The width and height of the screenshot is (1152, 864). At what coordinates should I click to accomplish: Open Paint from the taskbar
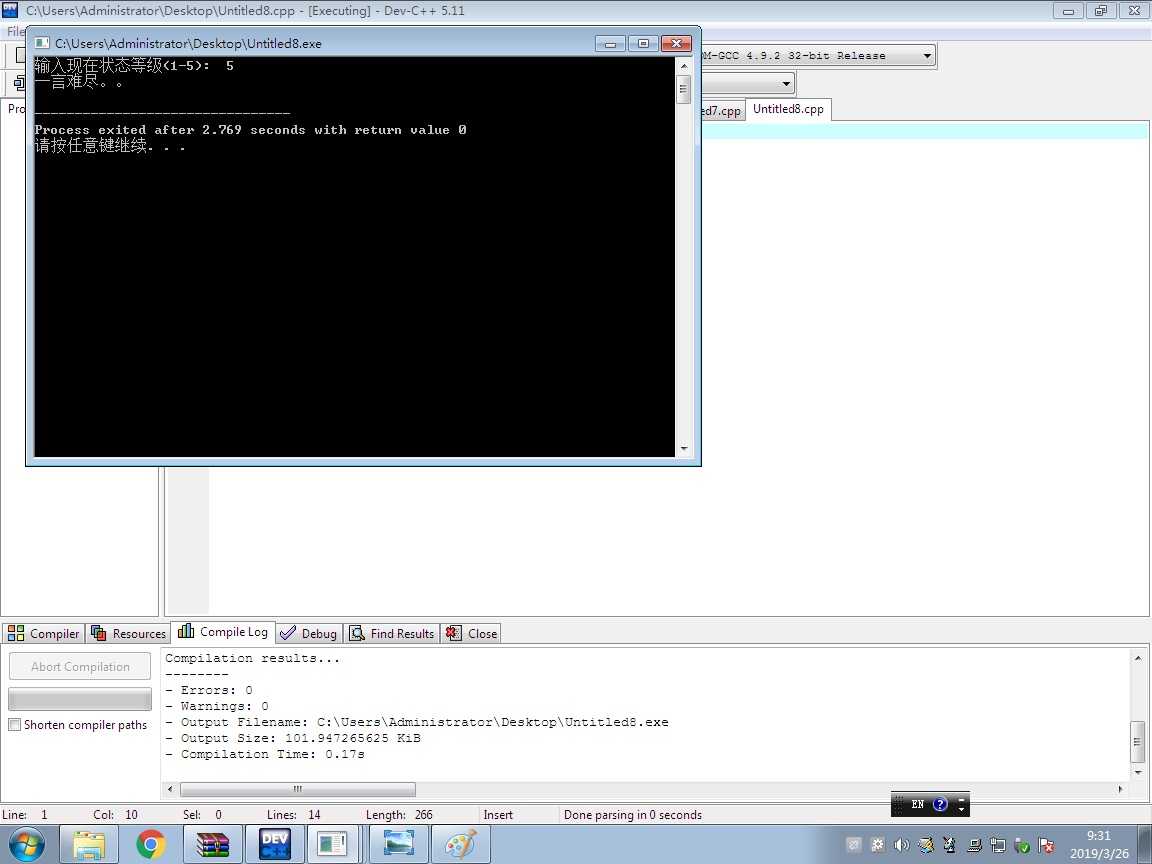click(x=461, y=844)
